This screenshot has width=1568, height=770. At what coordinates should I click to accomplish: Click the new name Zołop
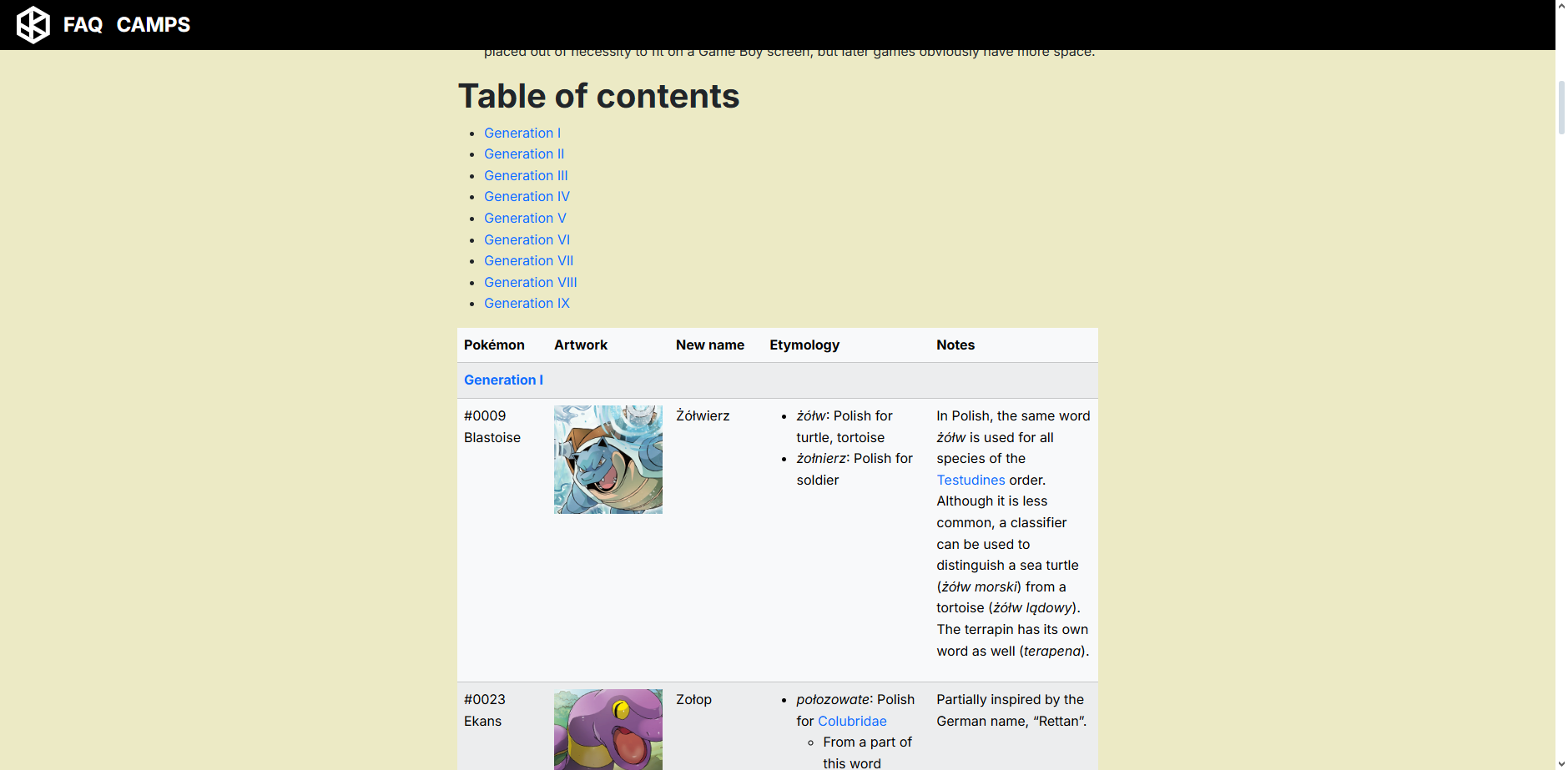[693, 699]
